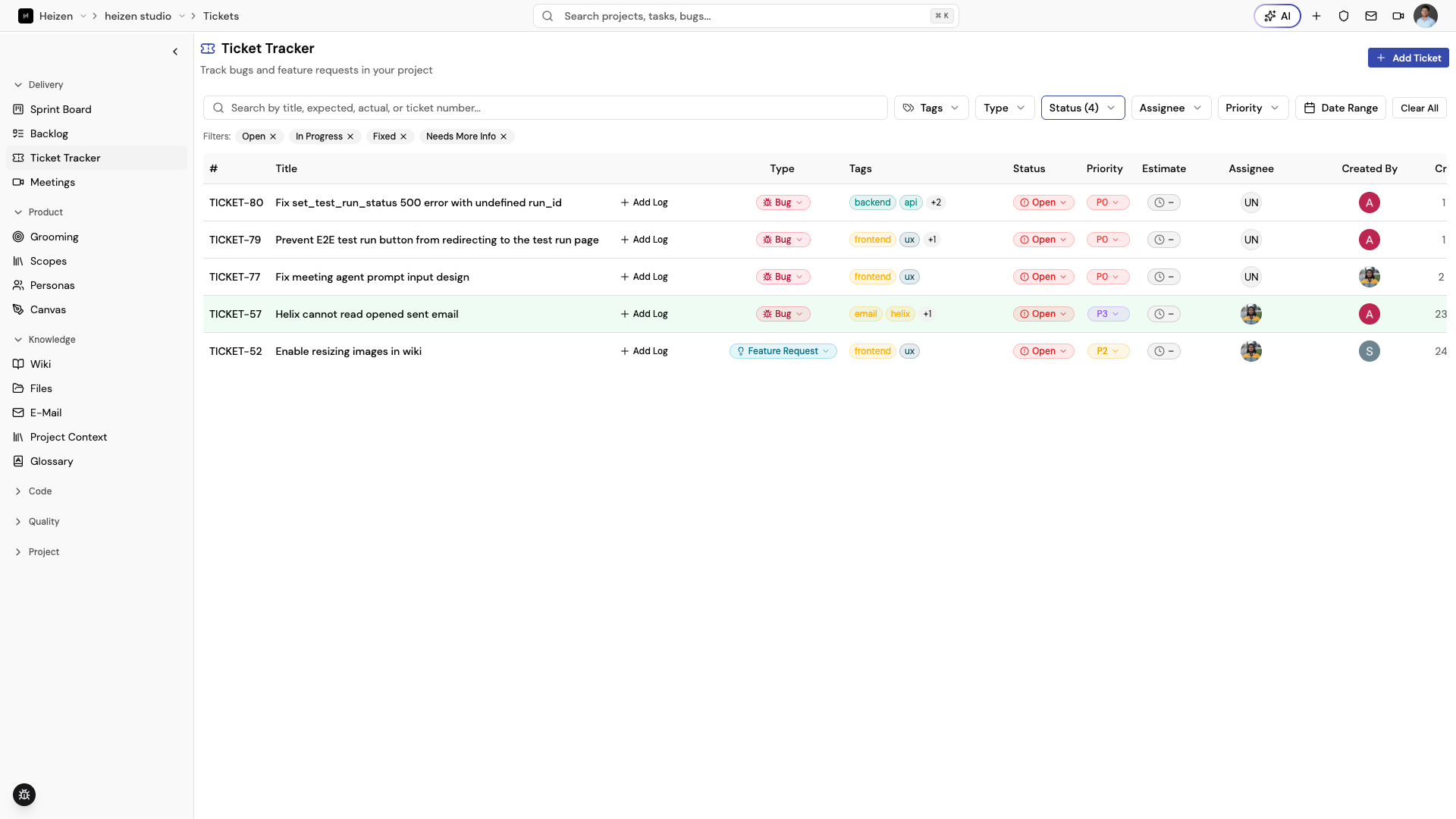Open the Priority filter dropdown

tap(1253, 108)
